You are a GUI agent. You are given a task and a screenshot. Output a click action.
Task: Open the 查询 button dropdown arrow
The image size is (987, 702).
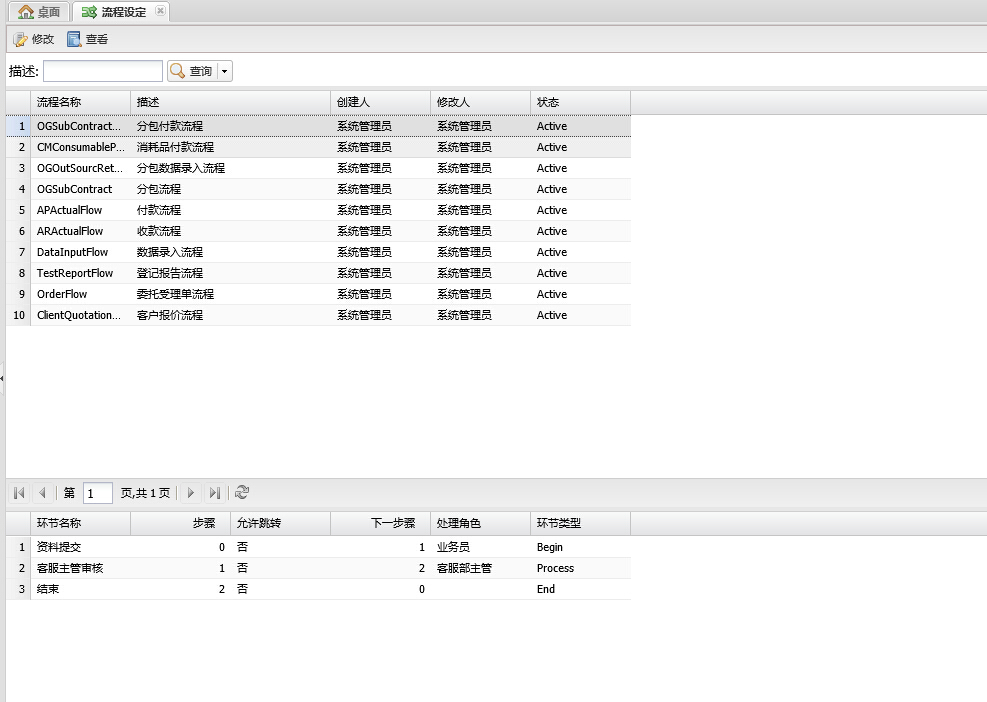tap(225, 71)
